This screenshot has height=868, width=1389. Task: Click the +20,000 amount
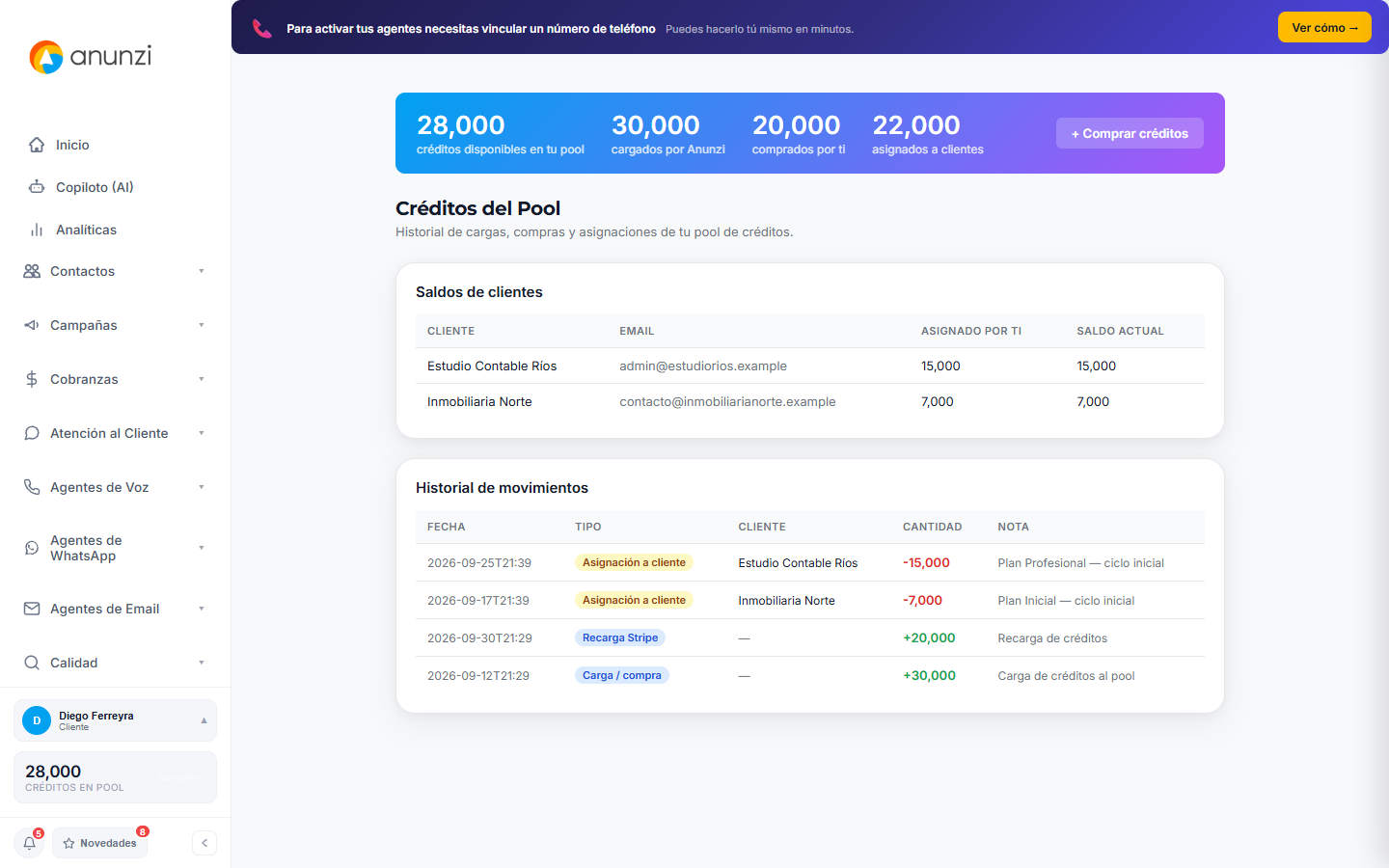click(x=929, y=637)
